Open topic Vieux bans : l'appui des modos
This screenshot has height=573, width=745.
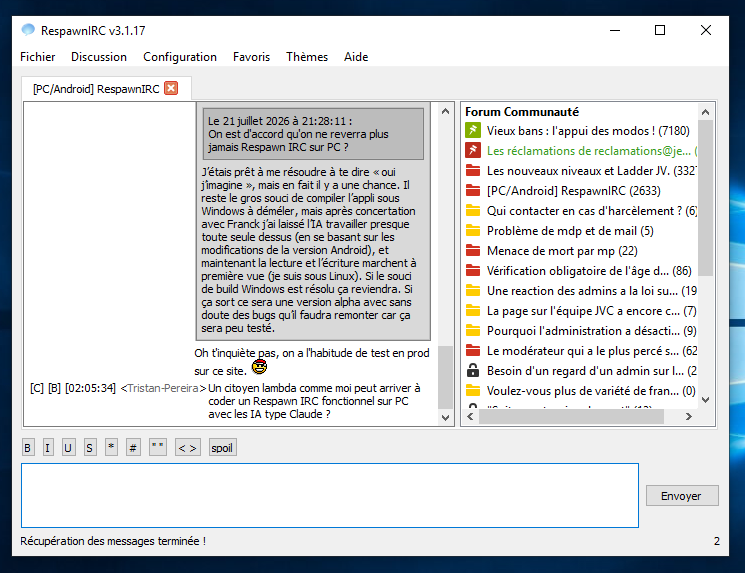[588, 131]
